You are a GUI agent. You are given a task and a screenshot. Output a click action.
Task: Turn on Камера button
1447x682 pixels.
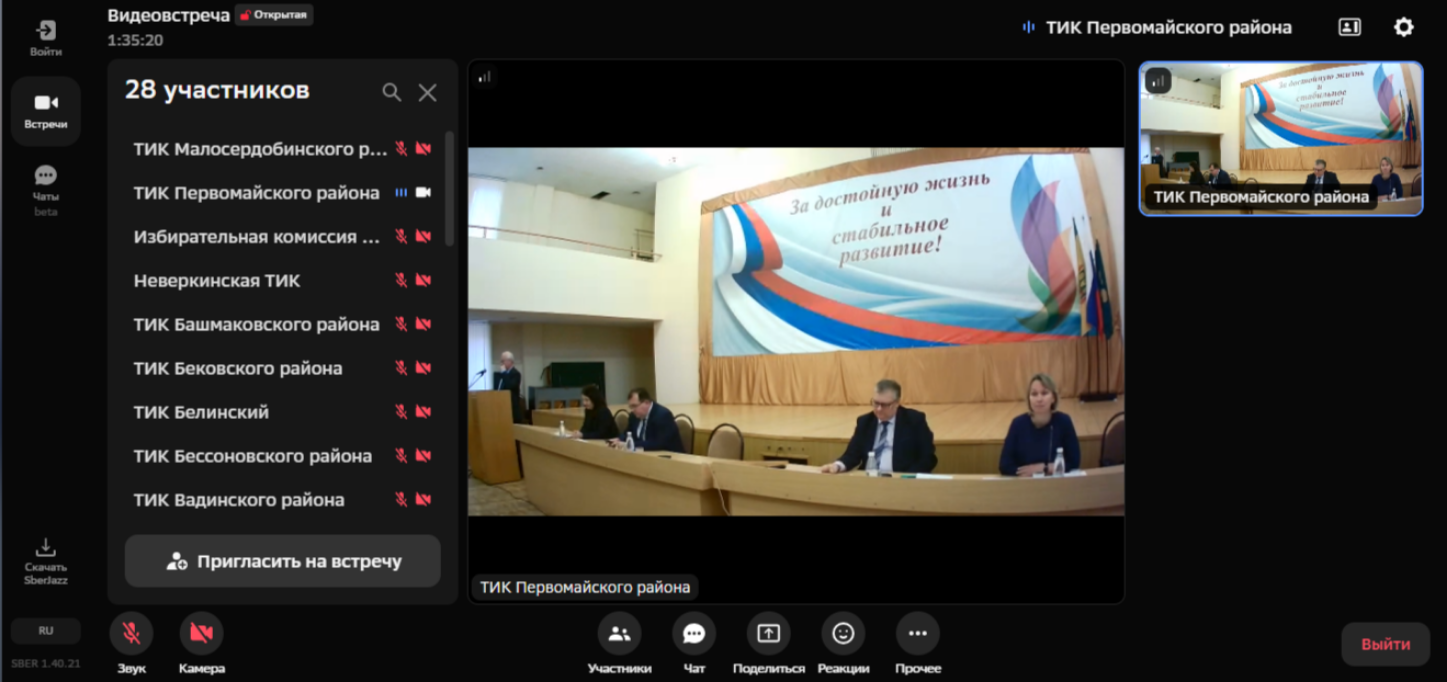201,633
